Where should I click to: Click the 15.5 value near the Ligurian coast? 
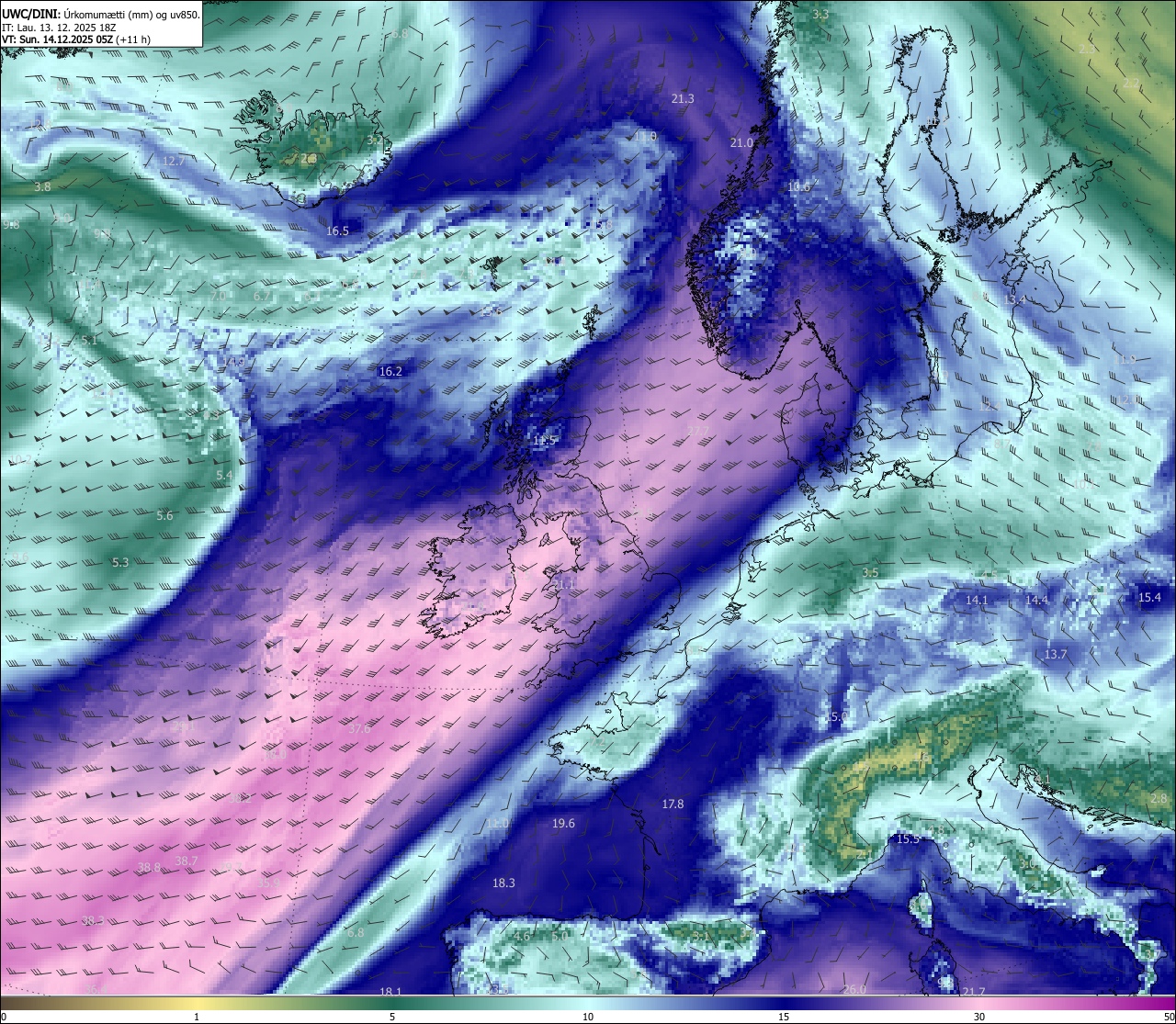click(x=908, y=839)
